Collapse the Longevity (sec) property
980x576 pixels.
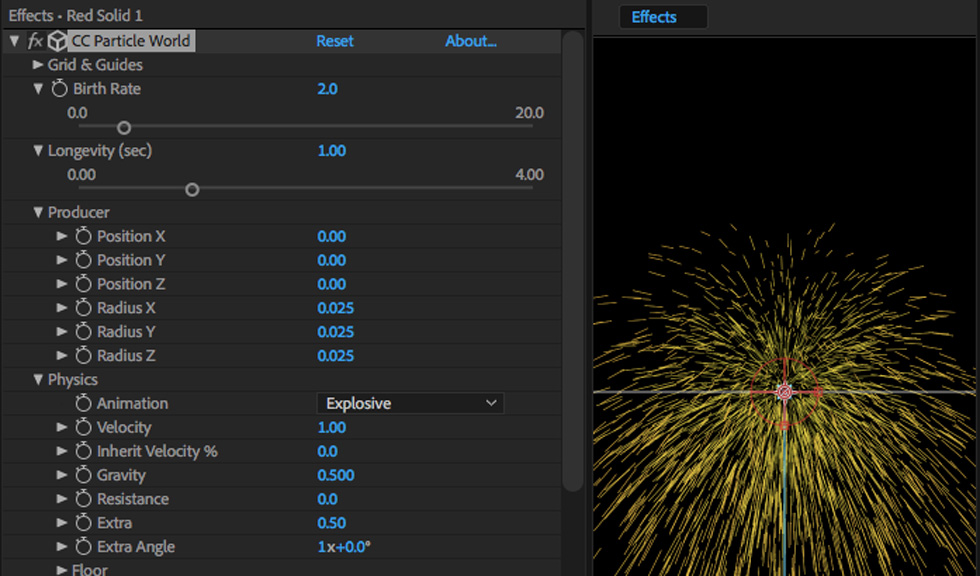pos(38,151)
